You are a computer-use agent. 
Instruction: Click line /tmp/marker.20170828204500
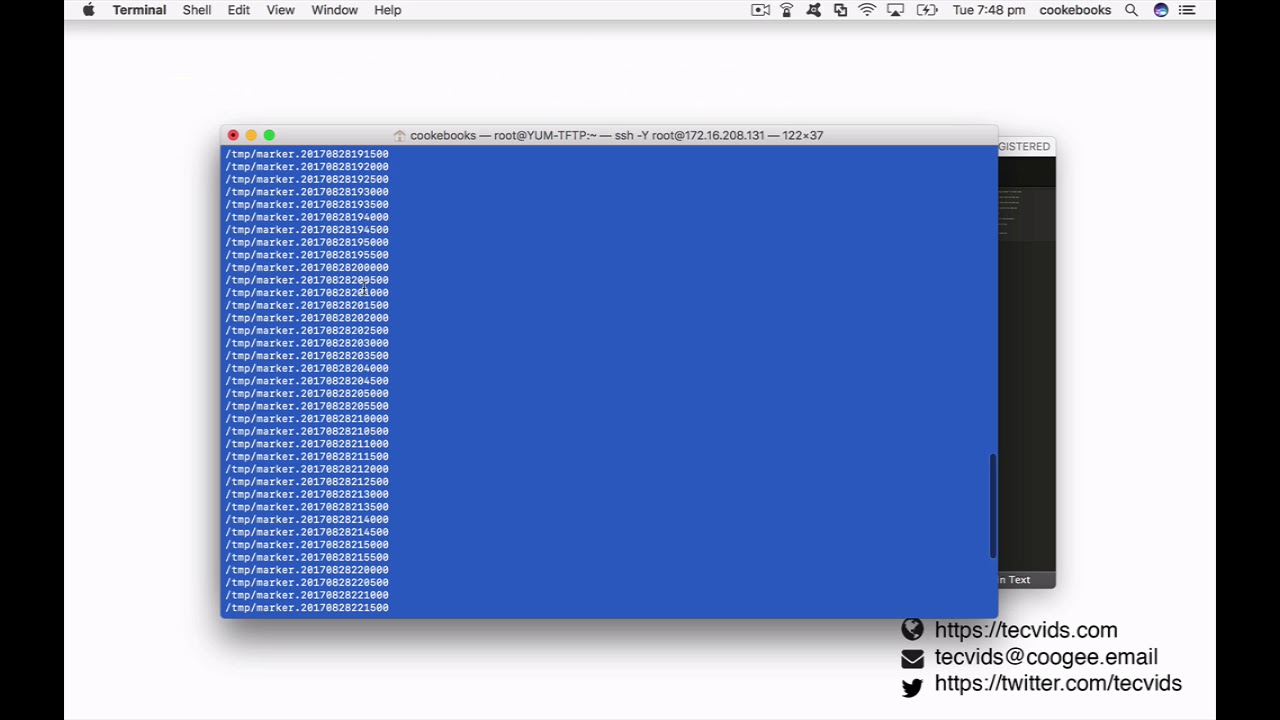click(x=307, y=381)
